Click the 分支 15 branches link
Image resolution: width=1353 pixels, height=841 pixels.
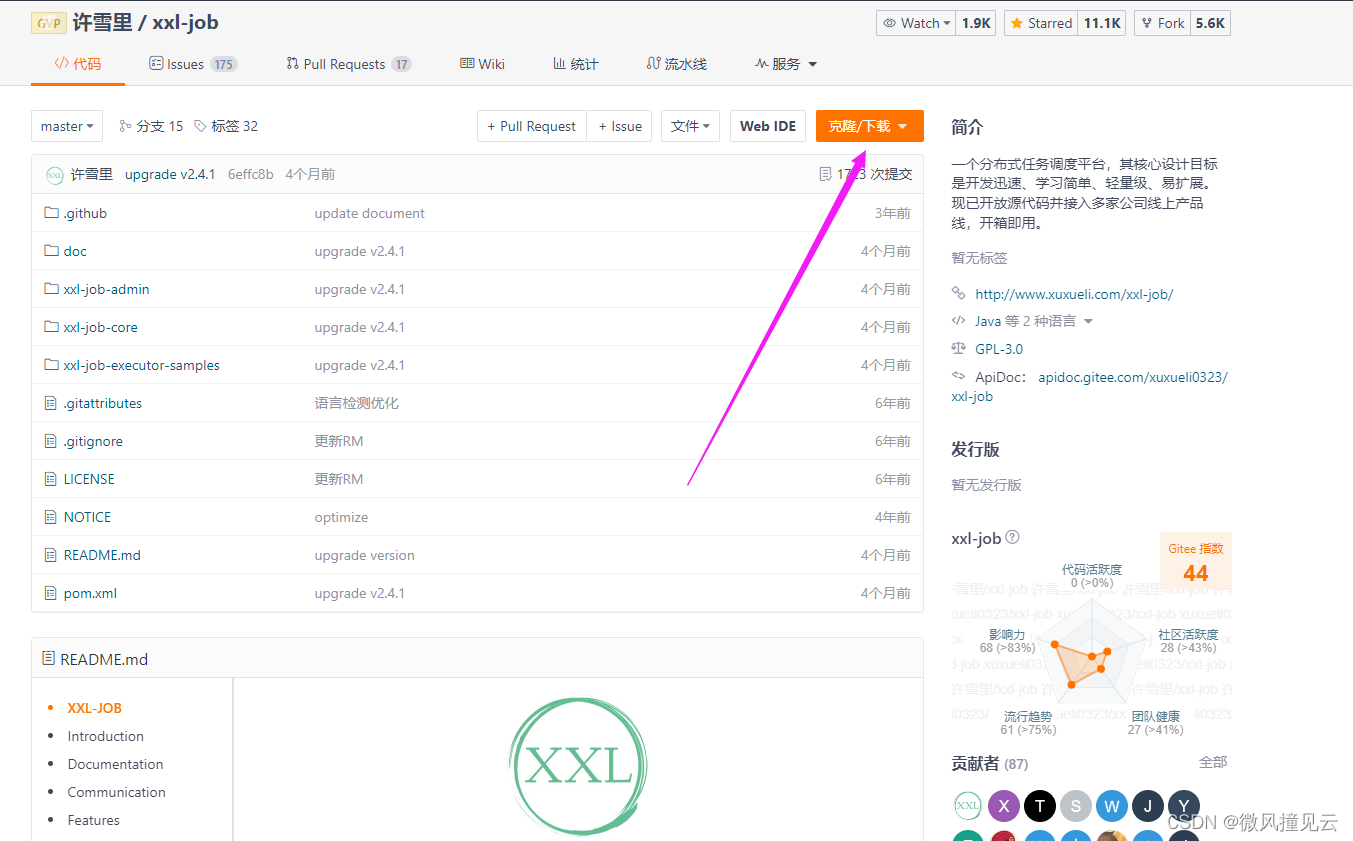point(151,126)
